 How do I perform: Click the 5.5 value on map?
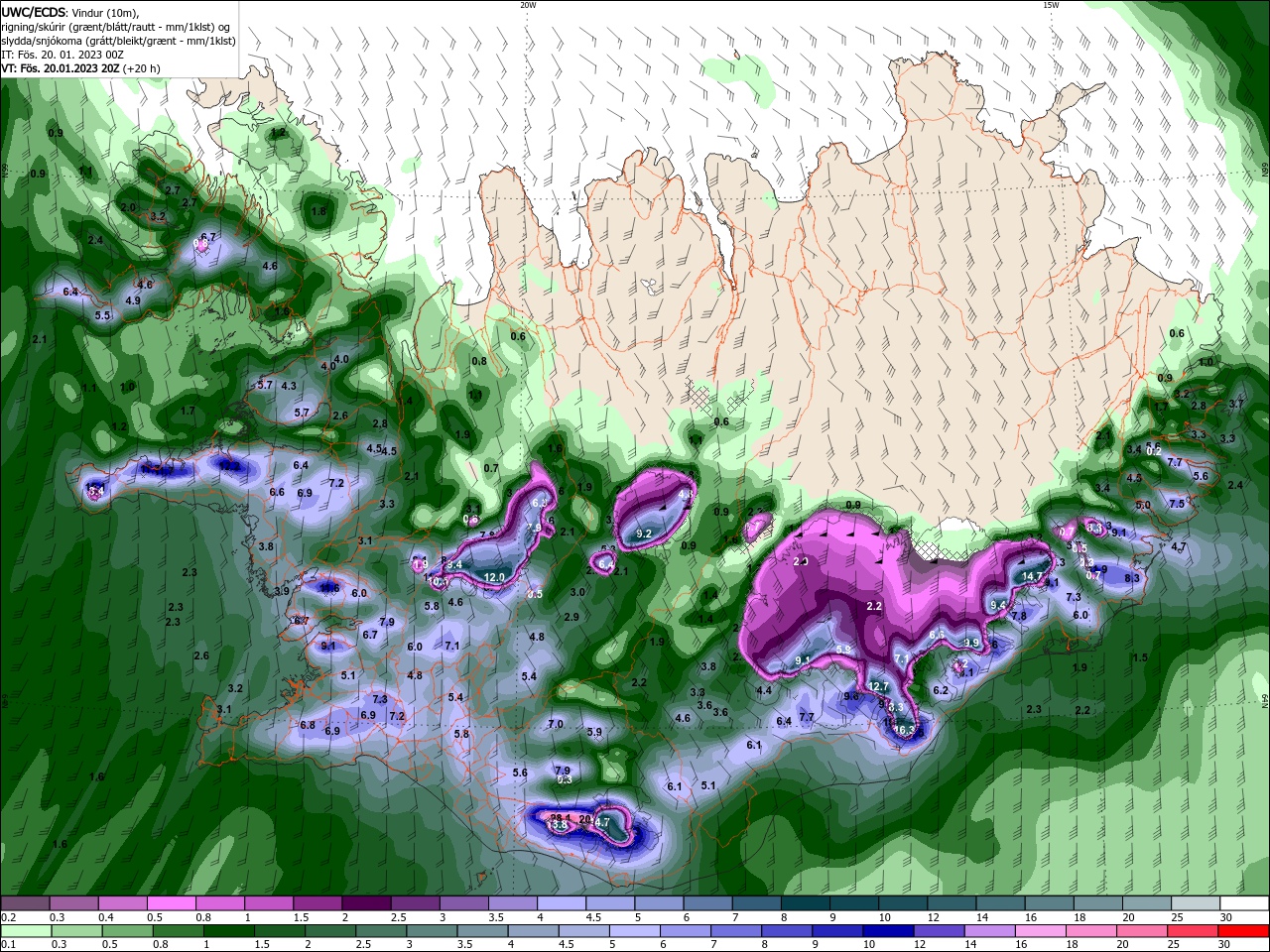(102, 315)
